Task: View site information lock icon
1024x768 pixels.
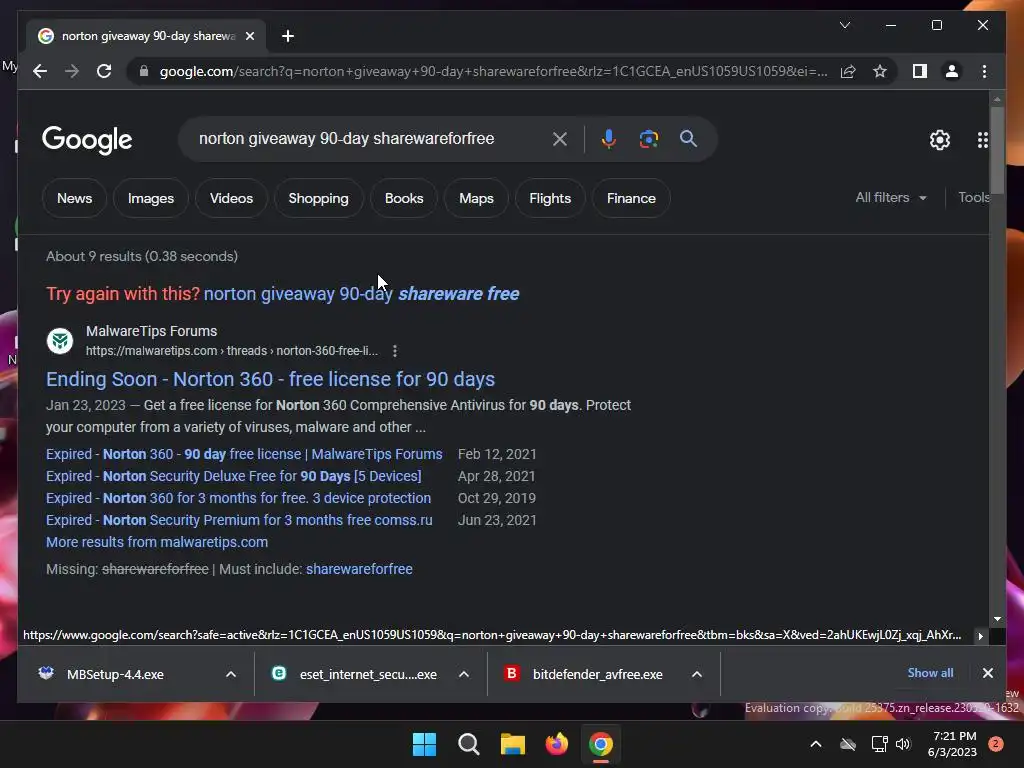Action: click(x=144, y=71)
